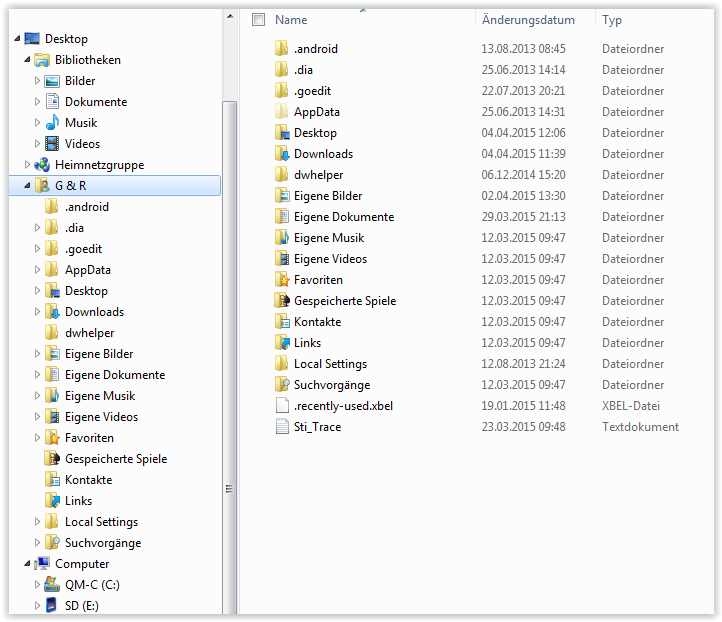
Task: Select Computer in the navigation tree
Action: point(82,564)
